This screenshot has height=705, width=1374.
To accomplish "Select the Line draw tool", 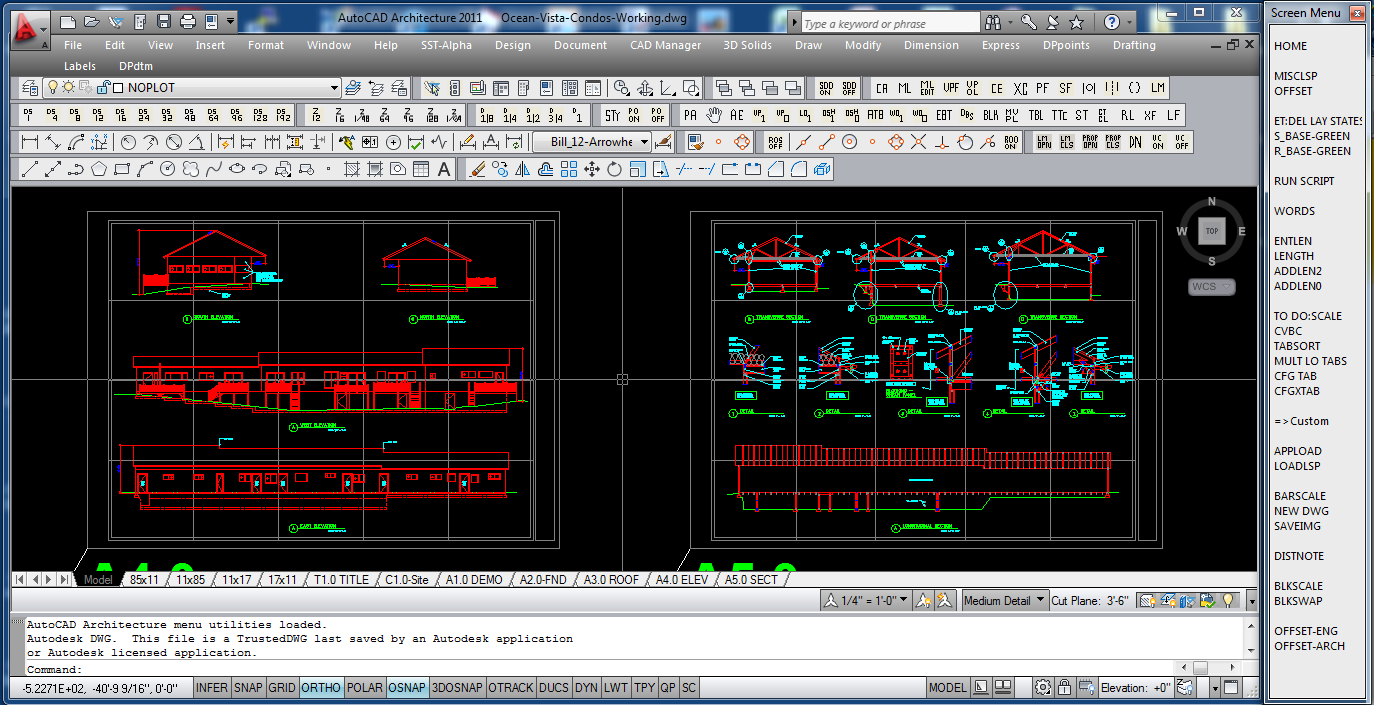I will pyautogui.click(x=30, y=169).
